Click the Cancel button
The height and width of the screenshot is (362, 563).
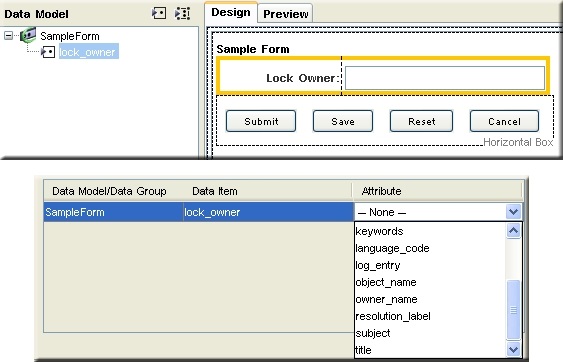504,121
